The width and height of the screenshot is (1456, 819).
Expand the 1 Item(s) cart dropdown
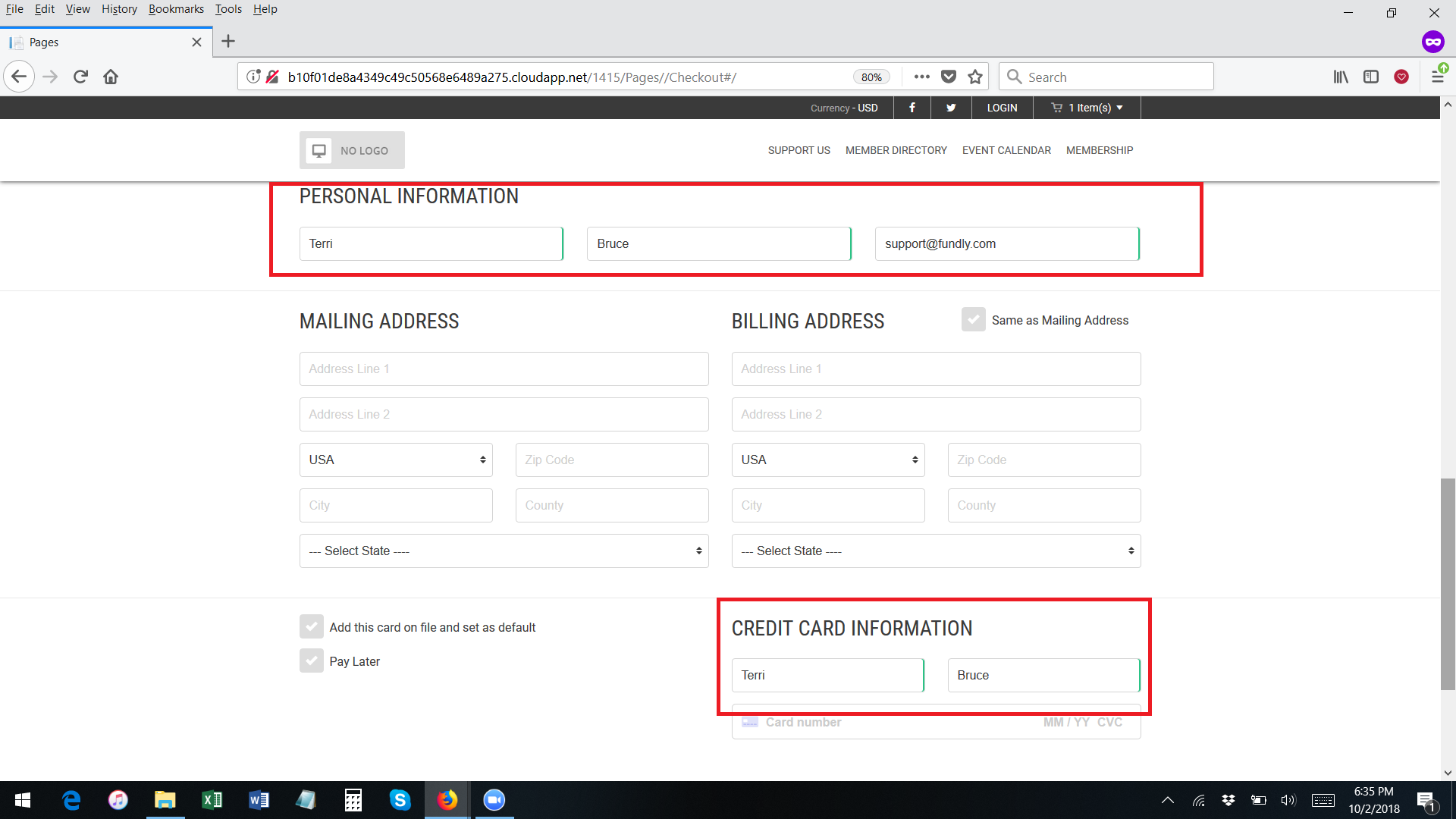tap(1087, 108)
